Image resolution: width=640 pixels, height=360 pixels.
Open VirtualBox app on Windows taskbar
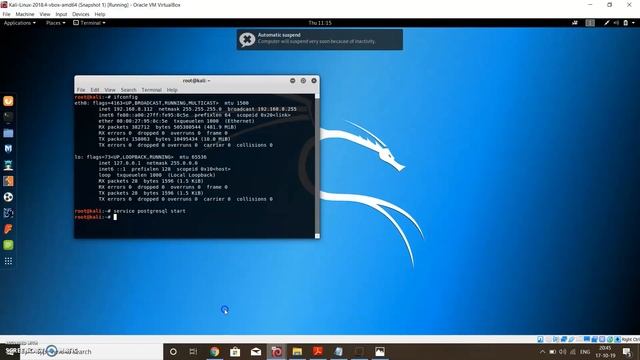(338, 351)
